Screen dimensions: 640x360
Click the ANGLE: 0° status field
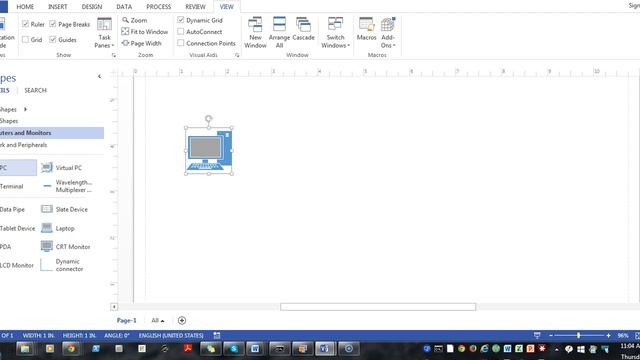click(117, 335)
